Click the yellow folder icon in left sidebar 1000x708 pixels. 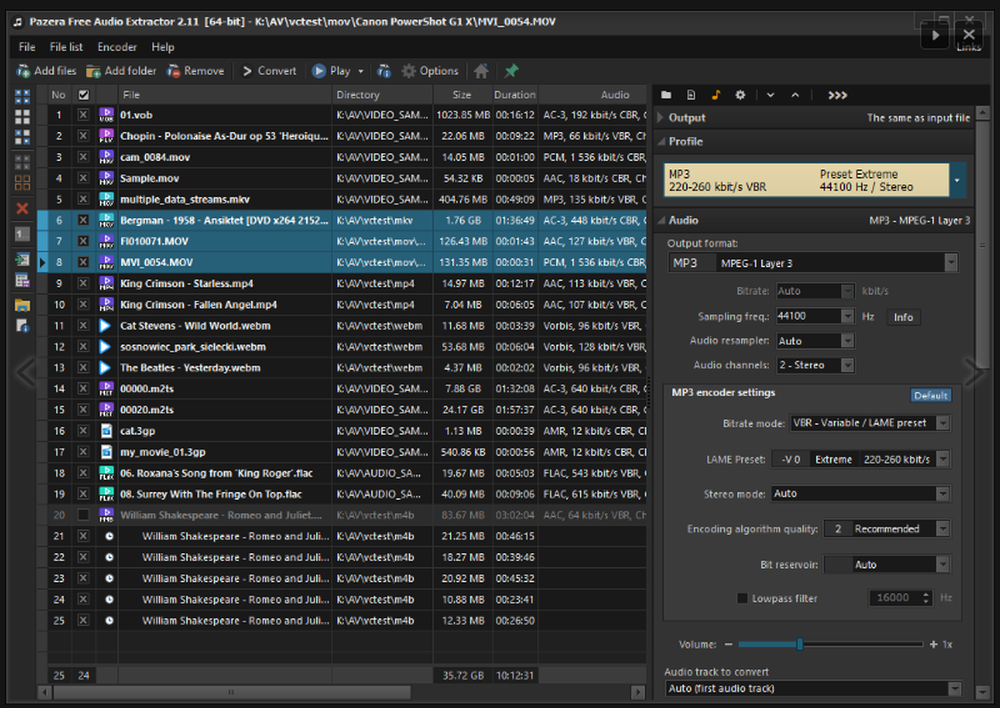click(22, 305)
